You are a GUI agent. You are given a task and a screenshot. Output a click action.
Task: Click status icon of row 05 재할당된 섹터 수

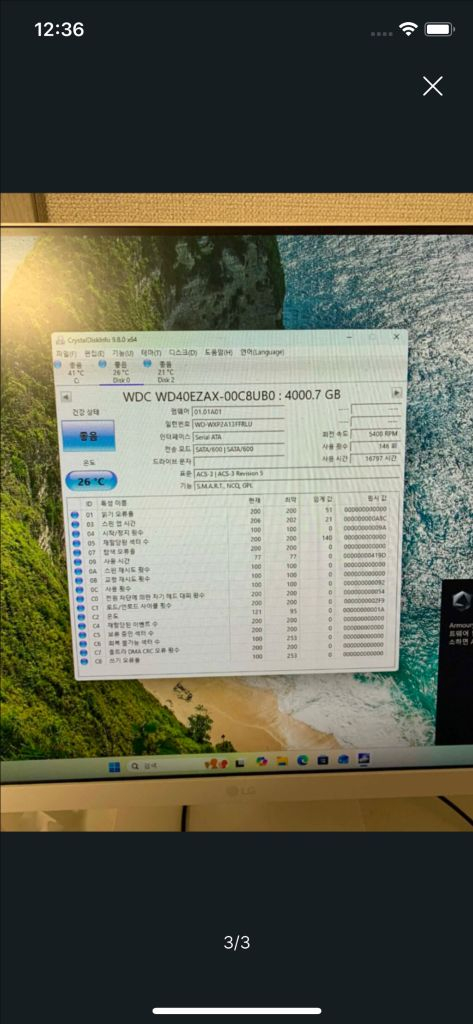(x=76, y=543)
